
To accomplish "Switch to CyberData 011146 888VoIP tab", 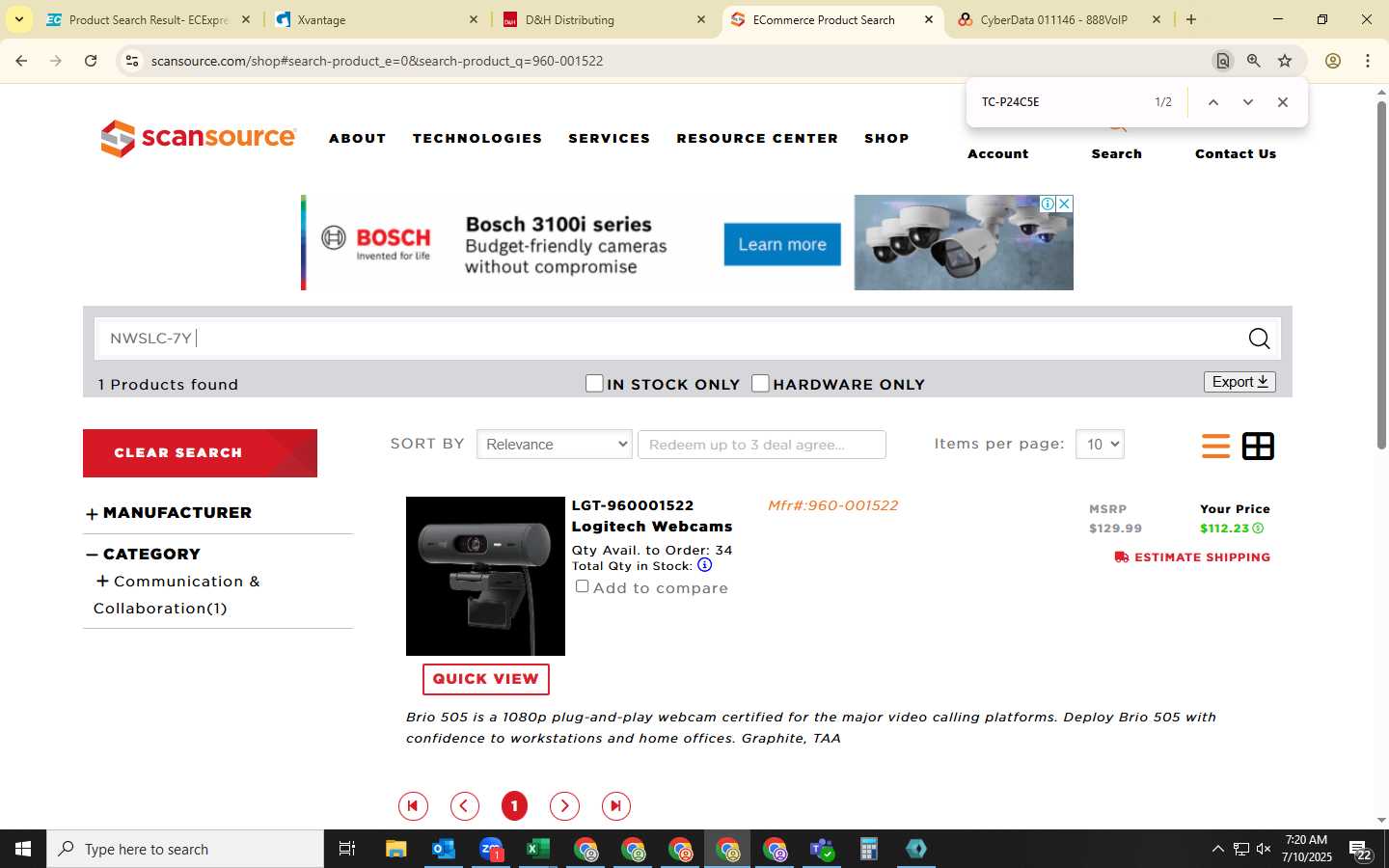I will (x=1059, y=19).
